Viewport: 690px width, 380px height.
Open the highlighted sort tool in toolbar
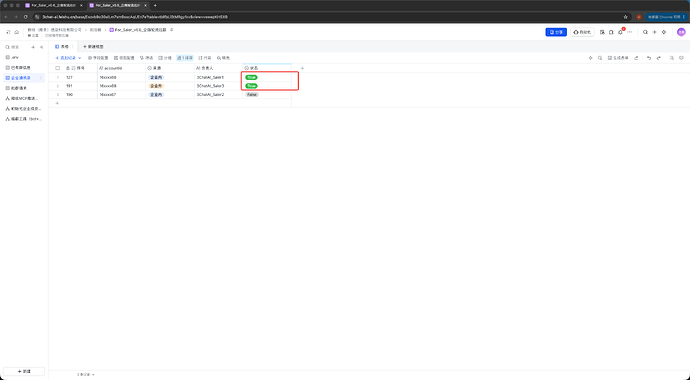click(185, 58)
